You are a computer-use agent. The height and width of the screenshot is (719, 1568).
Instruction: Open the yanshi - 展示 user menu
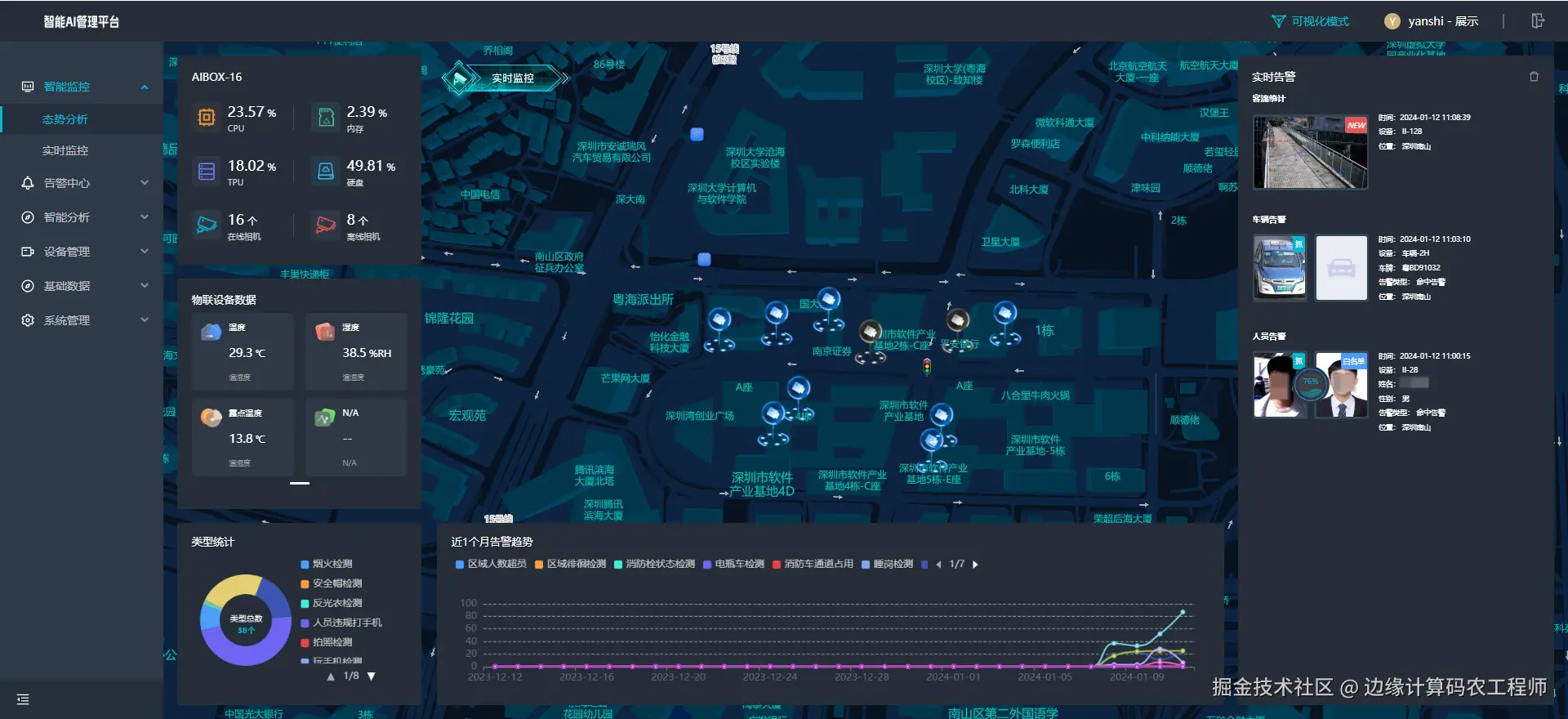[1432, 21]
